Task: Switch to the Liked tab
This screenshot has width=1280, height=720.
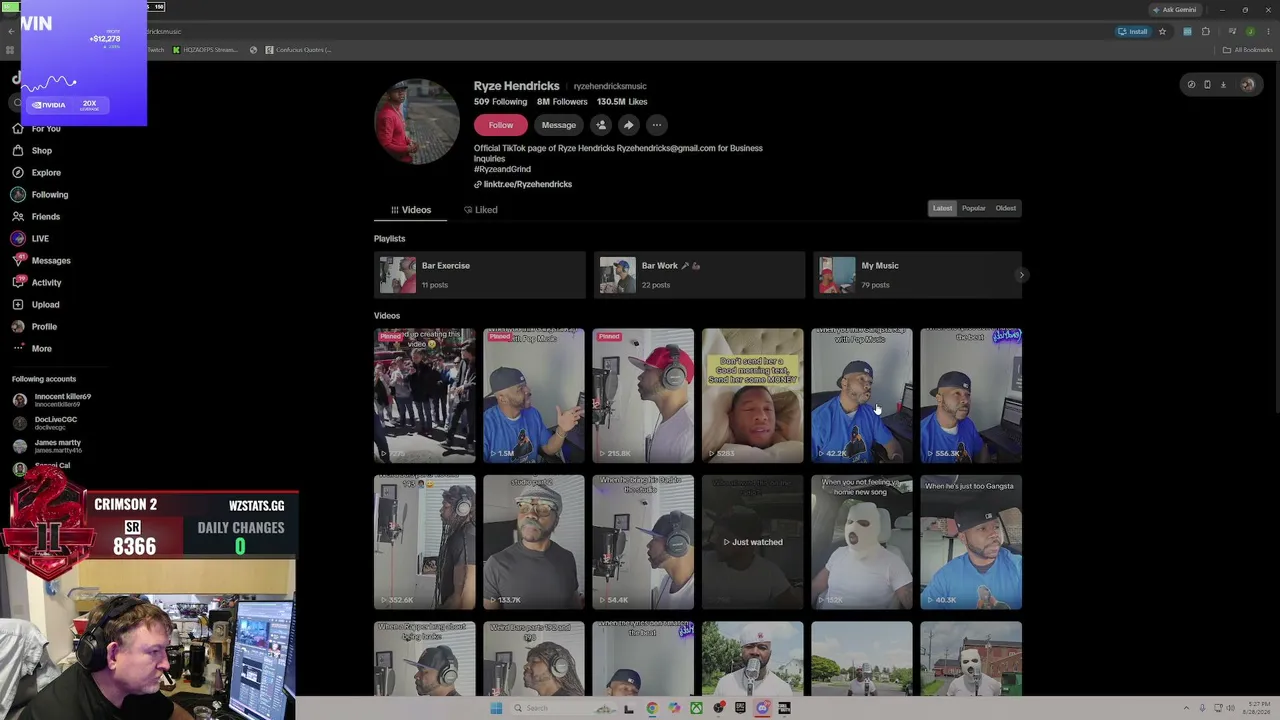Action: 481,210
